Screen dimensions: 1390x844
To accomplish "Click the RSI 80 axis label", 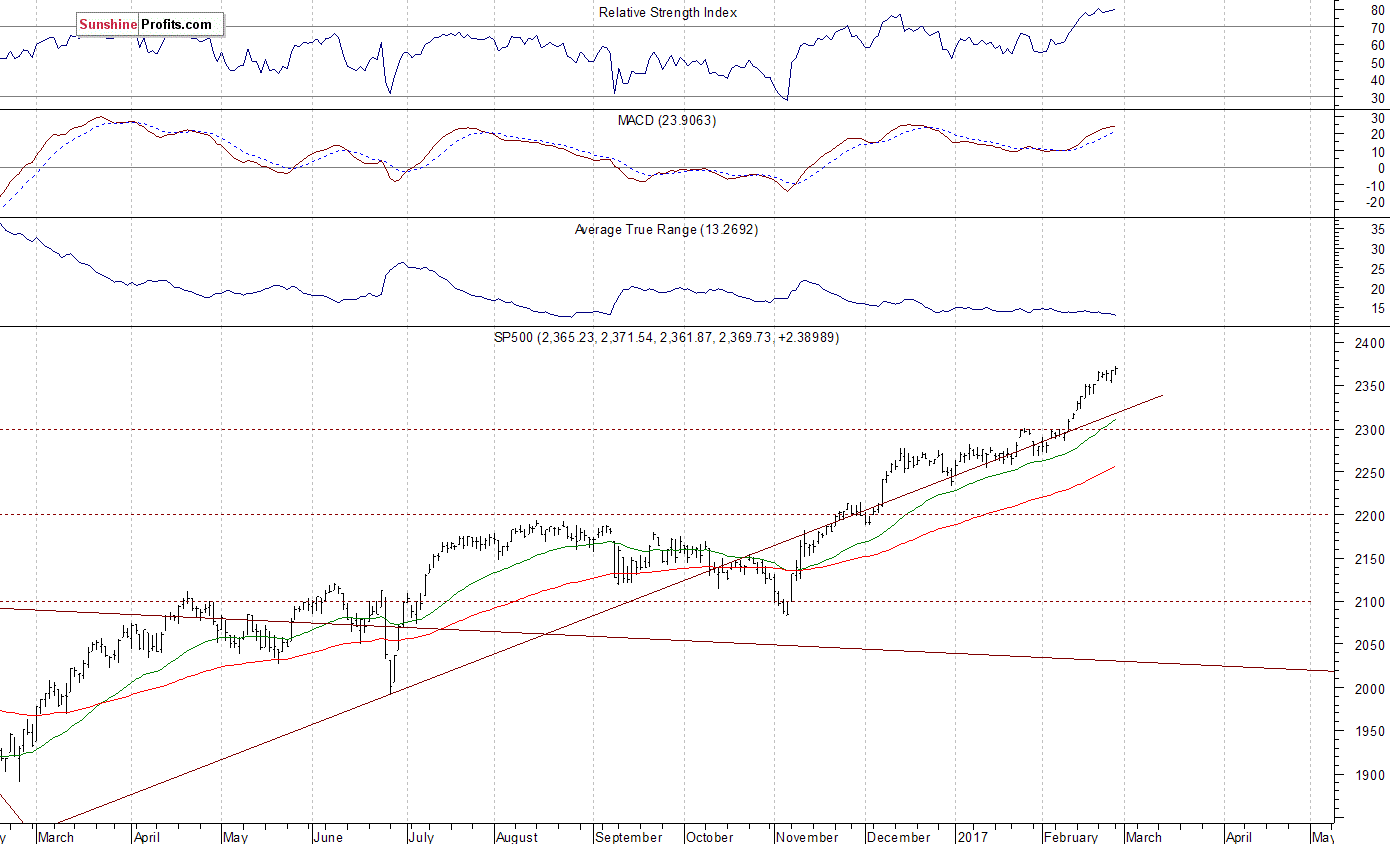I will tap(1378, 10).
